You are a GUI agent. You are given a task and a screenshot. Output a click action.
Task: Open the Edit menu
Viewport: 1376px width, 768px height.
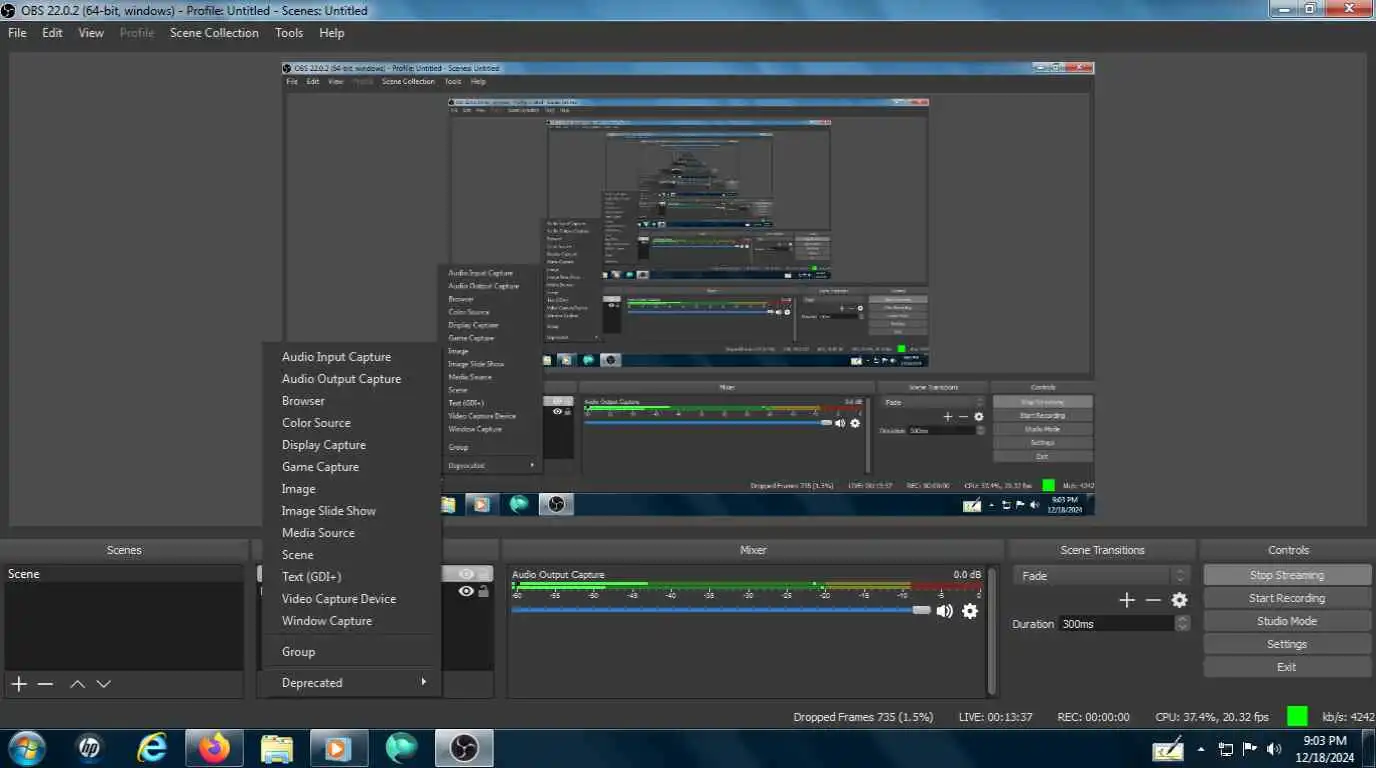(x=52, y=33)
